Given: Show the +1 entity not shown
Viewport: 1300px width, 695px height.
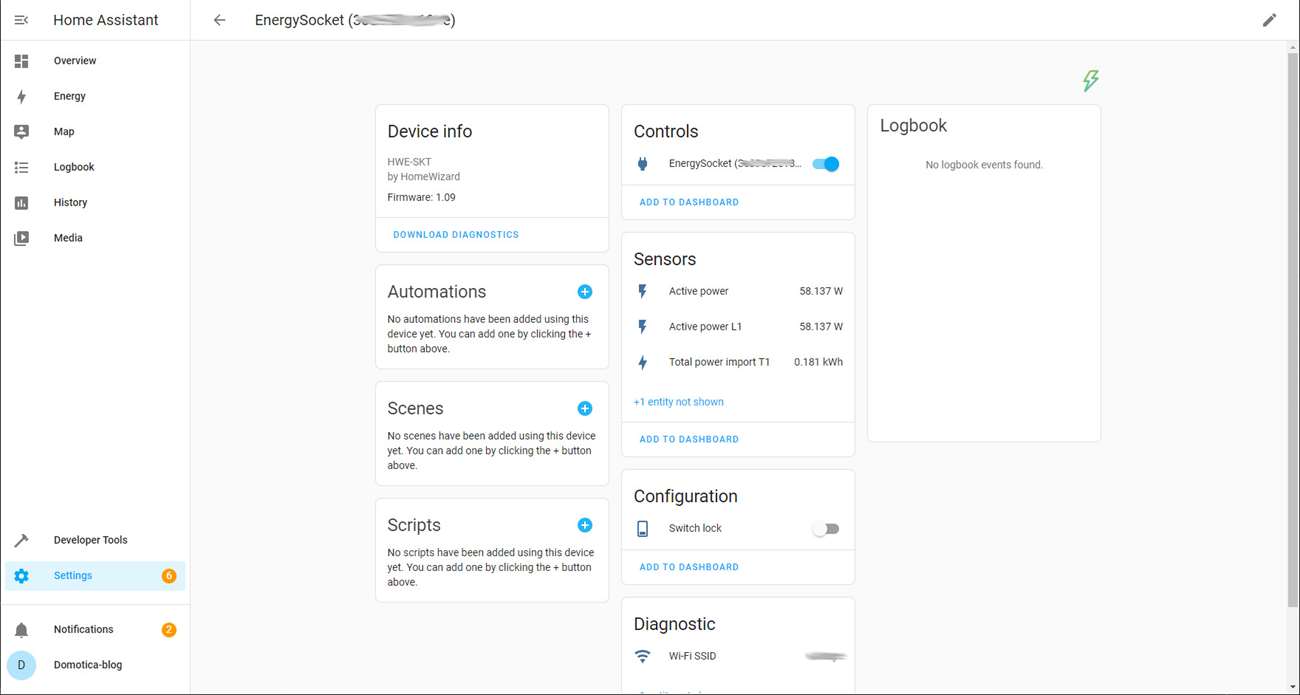Looking at the screenshot, I should click(678, 402).
